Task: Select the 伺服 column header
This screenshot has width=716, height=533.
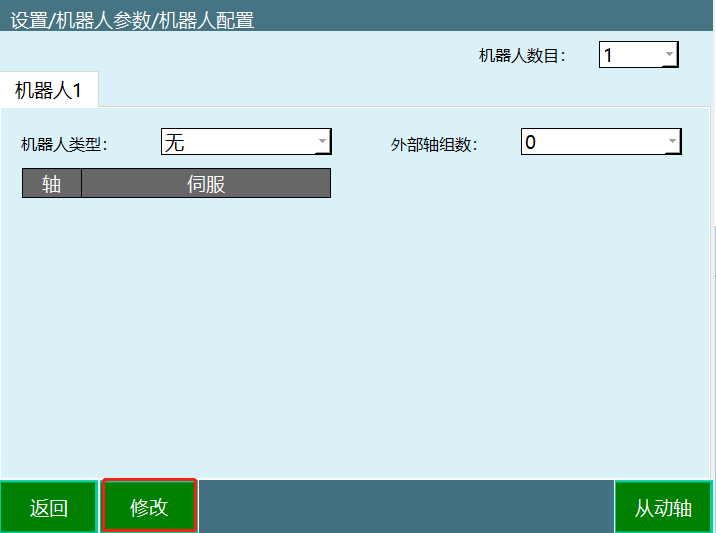Action: pyautogui.click(x=206, y=184)
